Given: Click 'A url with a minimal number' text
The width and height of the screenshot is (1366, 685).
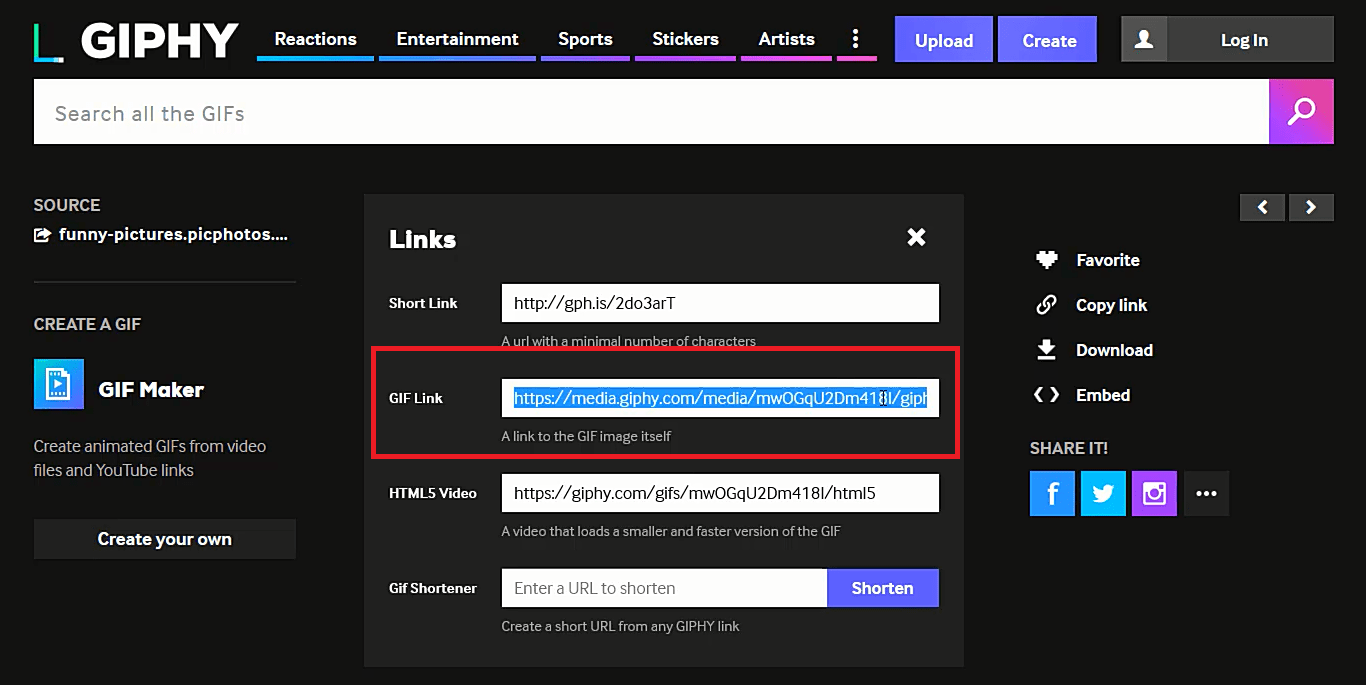Looking at the screenshot, I should tap(628, 341).
